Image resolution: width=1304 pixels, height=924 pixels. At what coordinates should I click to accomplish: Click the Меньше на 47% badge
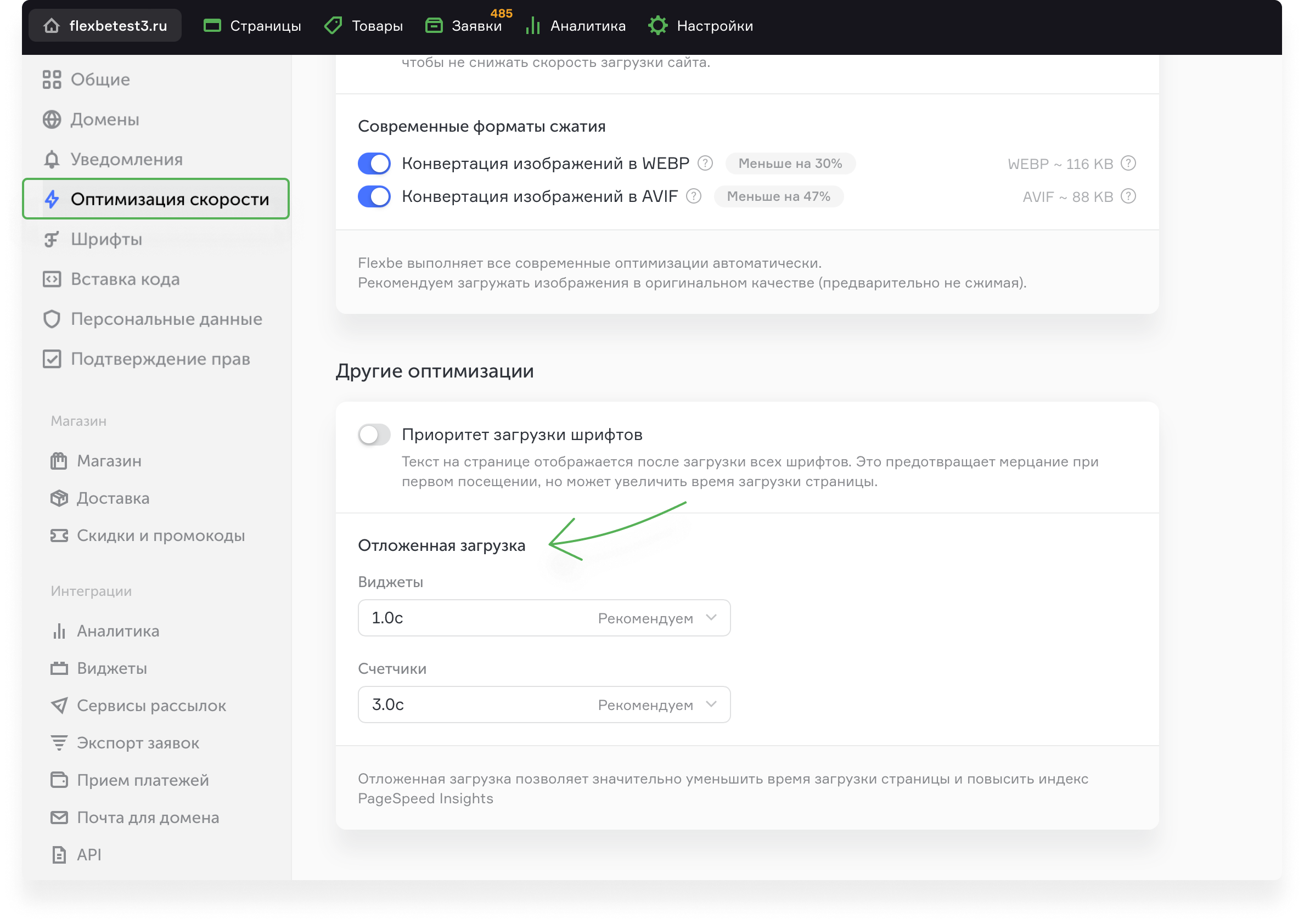click(x=779, y=196)
